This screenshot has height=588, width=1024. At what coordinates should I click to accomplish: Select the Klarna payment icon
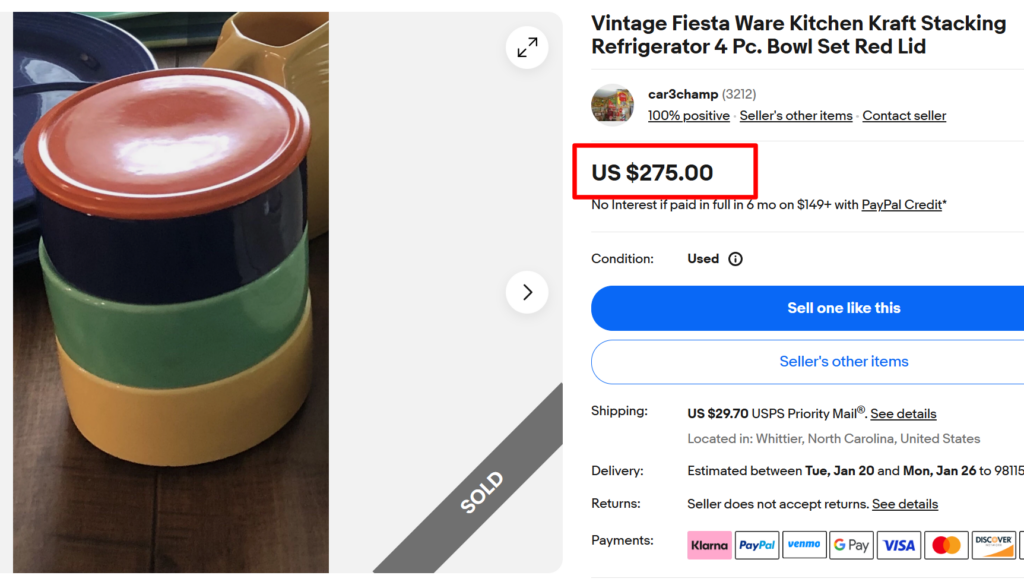709,544
